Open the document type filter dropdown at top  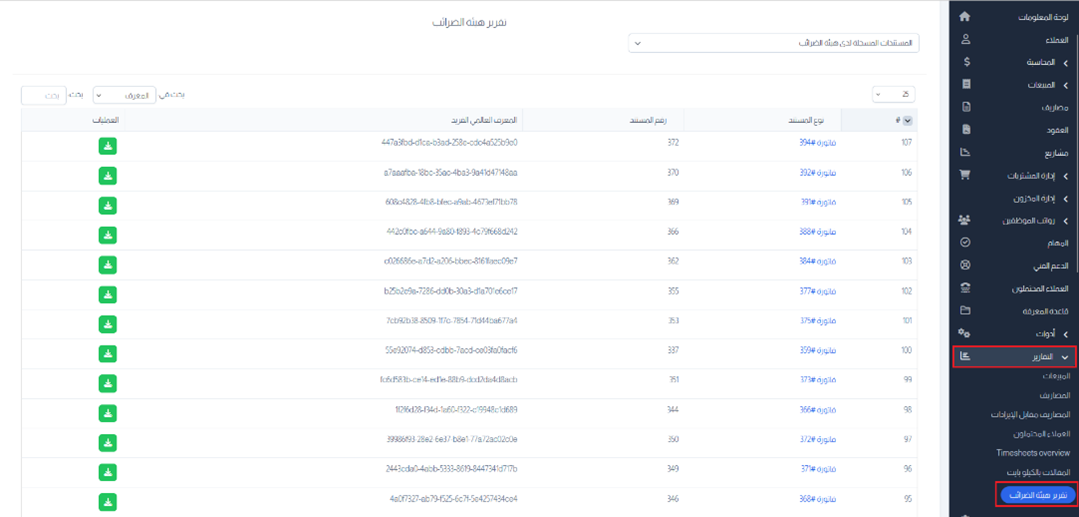point(773,44)
